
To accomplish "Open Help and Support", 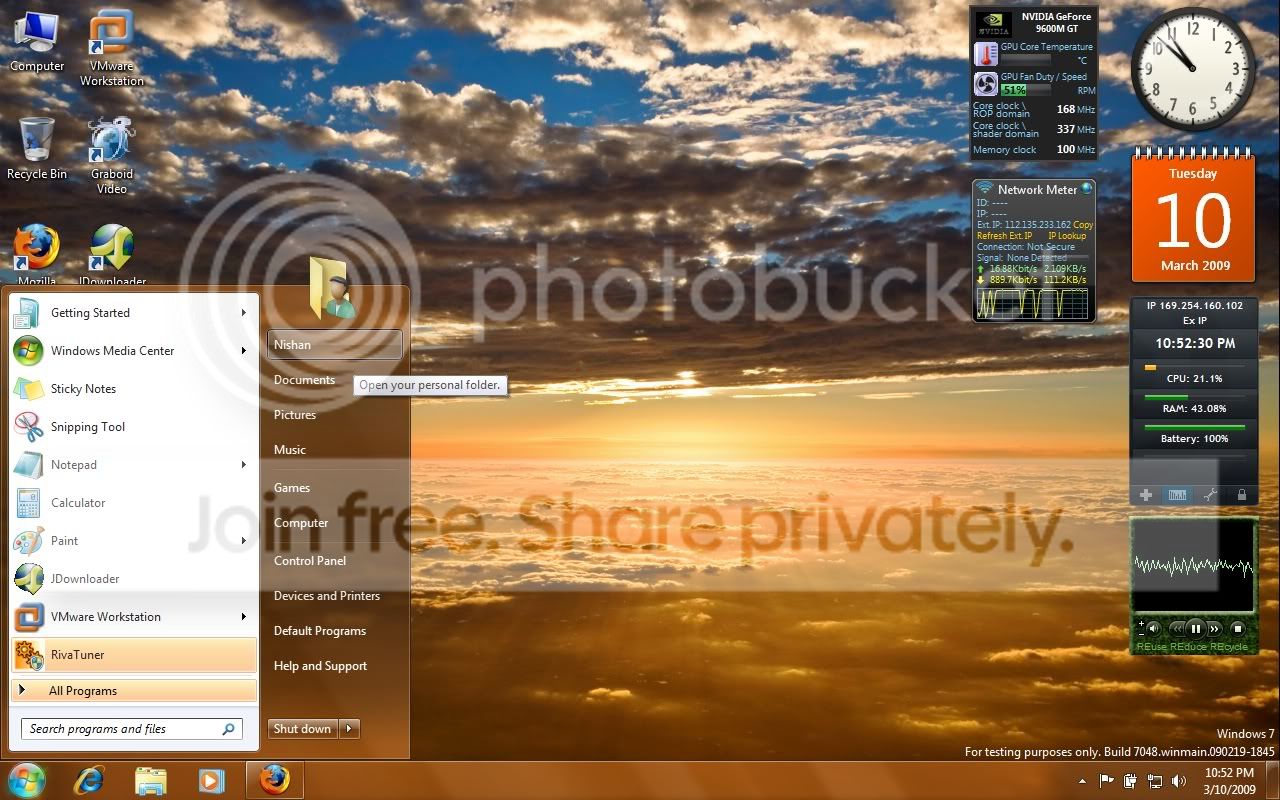I will 320,666.
